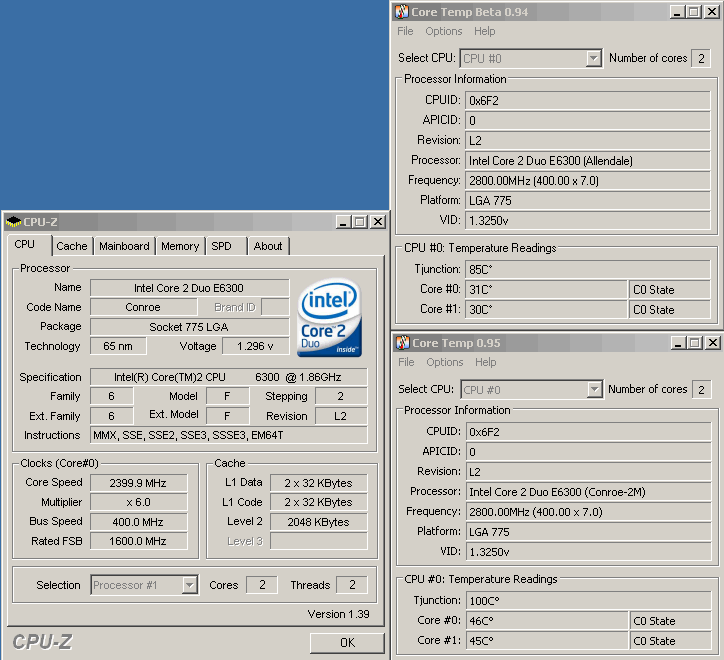Maximize the CPU-Z window
Screen dimensions: 724x660
360,222
